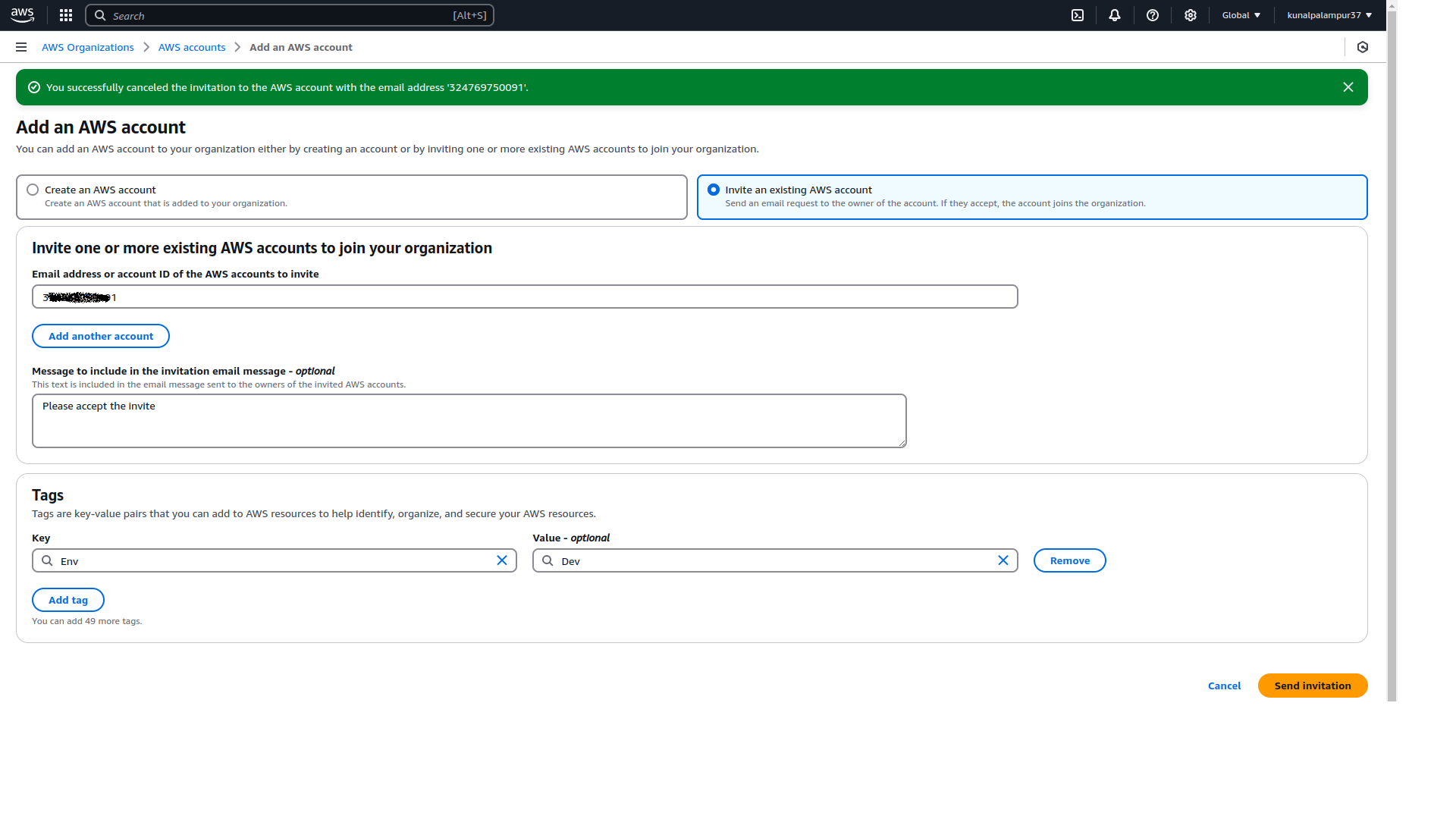The width and height of the screenshot is (1456, 819).
Task: Select Invite an existing AWS account
Action: tap(714, 190)
